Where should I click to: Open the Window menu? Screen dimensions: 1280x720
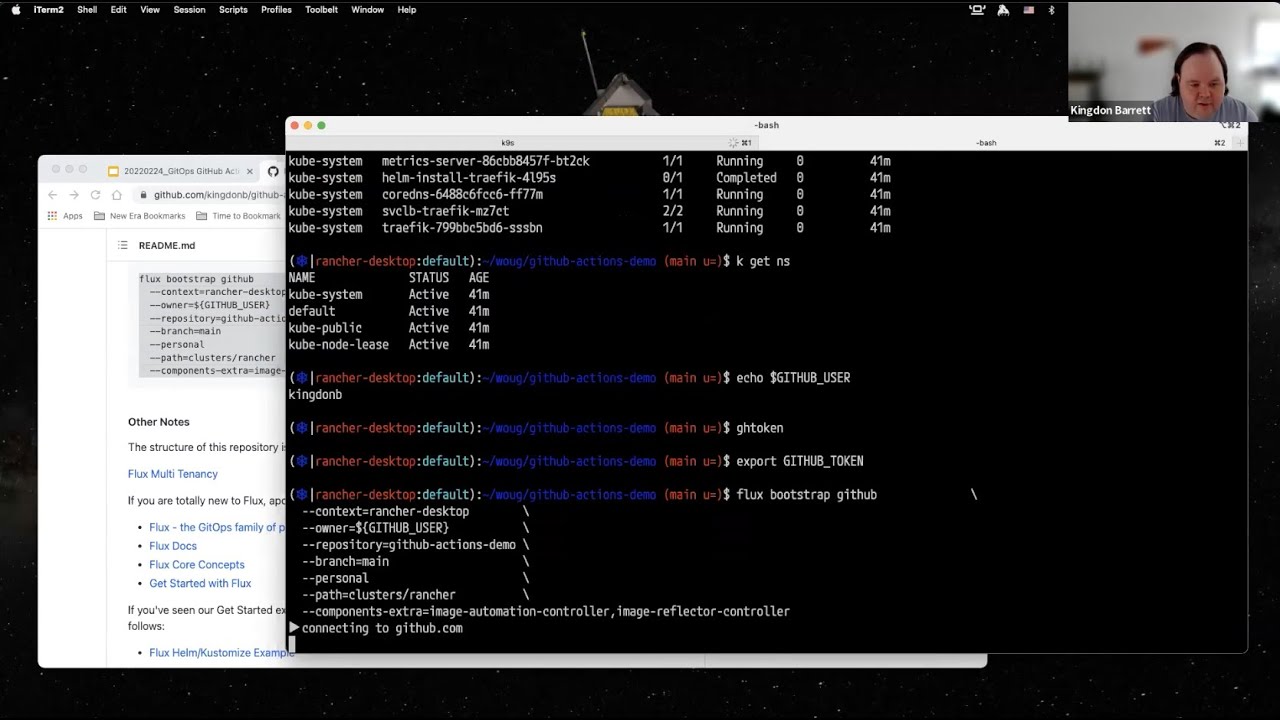click(x=367, y=9)
